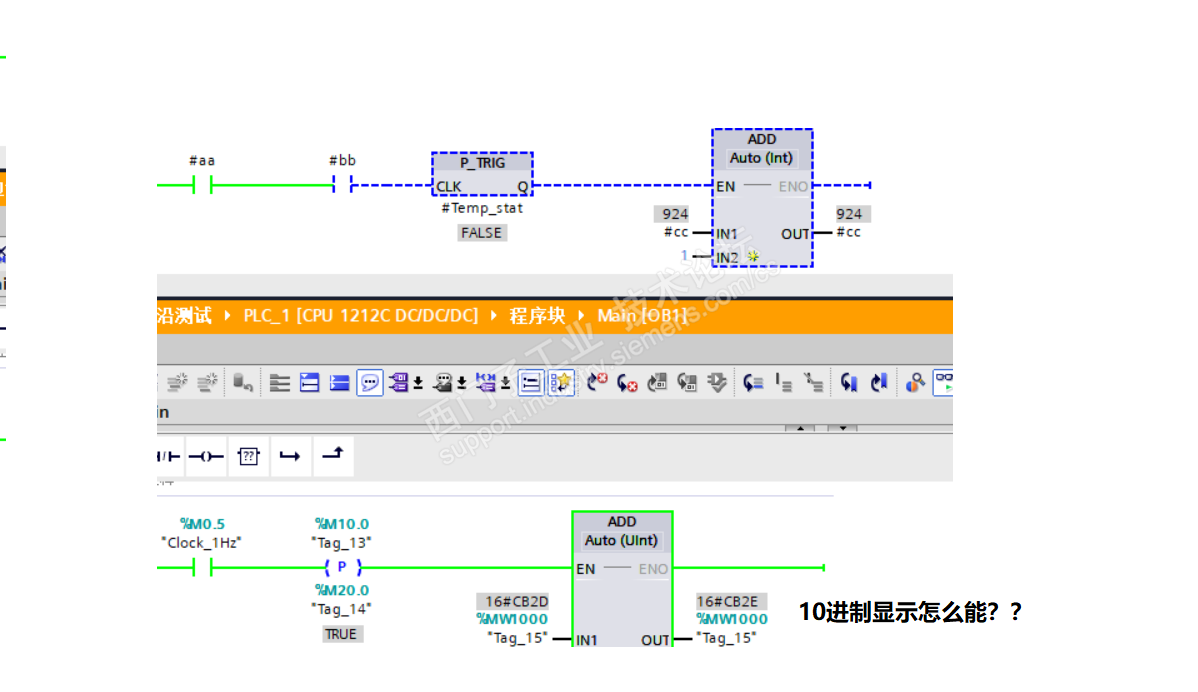
Task: Open Auto (Int) data type dropdown
Action: coord(761,158)
